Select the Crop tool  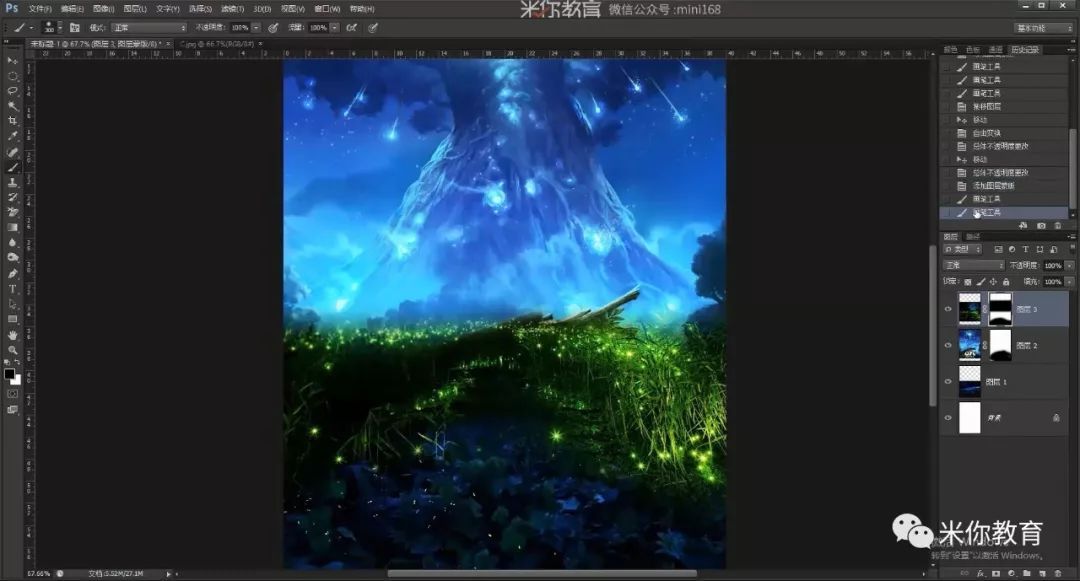[12, 121]
